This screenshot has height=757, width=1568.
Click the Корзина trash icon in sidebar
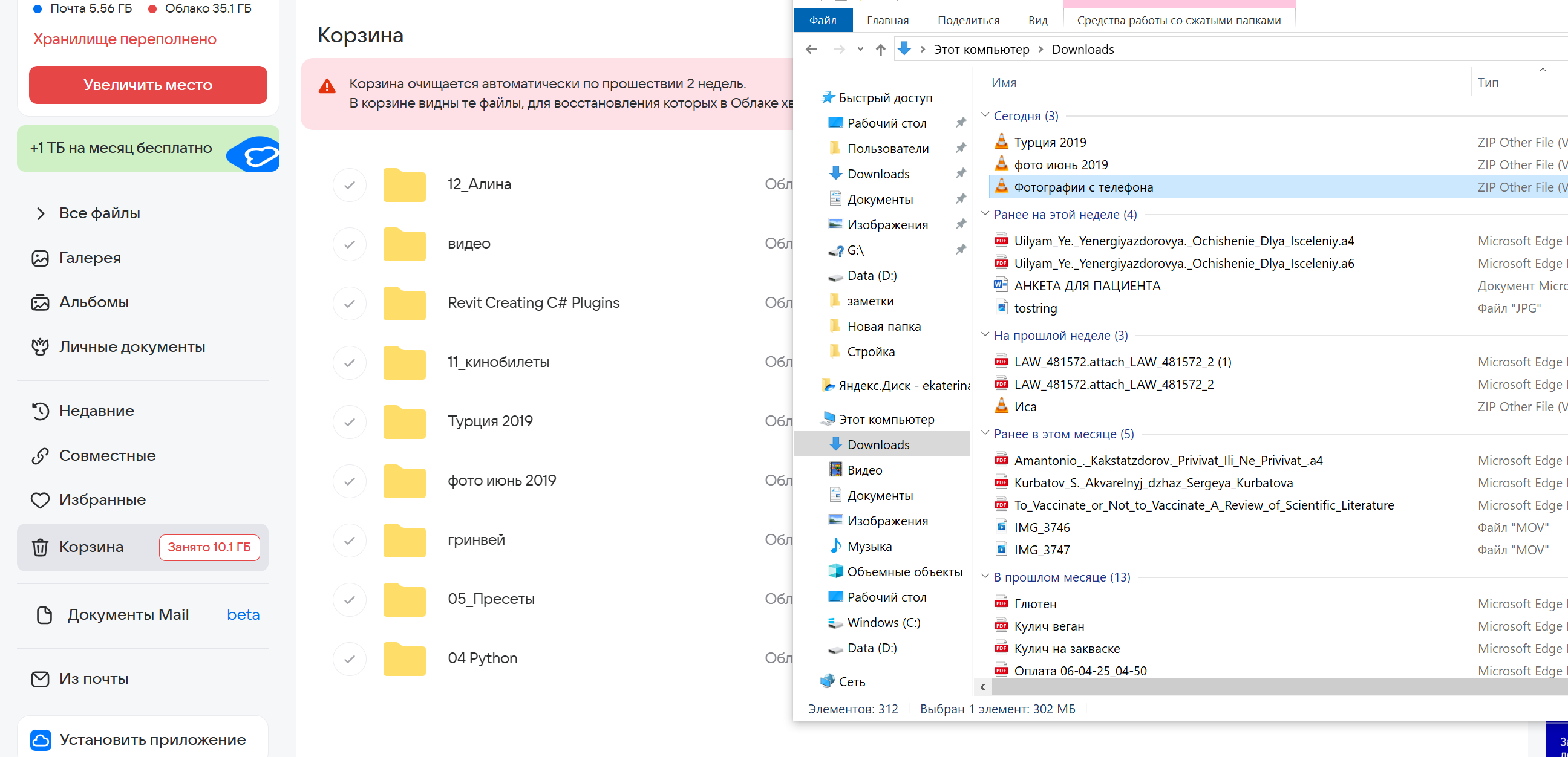40,547
